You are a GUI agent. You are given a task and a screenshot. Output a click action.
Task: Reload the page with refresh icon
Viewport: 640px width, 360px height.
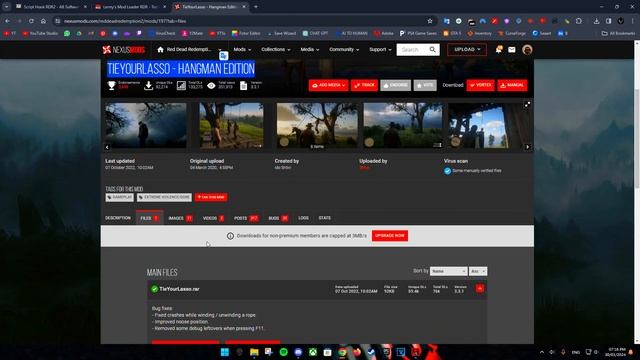(31, 21)
